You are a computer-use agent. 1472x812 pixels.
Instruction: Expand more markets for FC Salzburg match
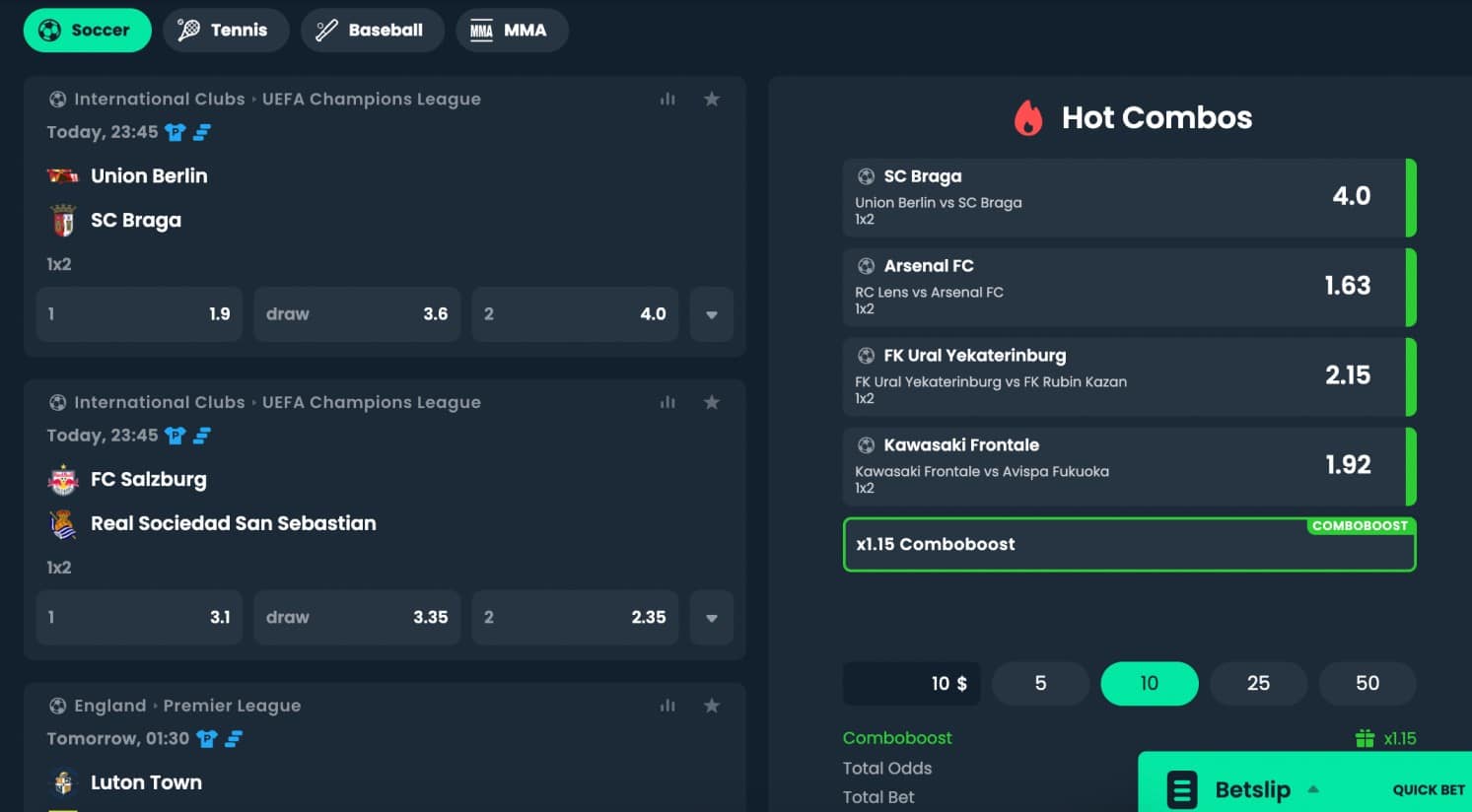pyautogui.click(x=712, y=618)
